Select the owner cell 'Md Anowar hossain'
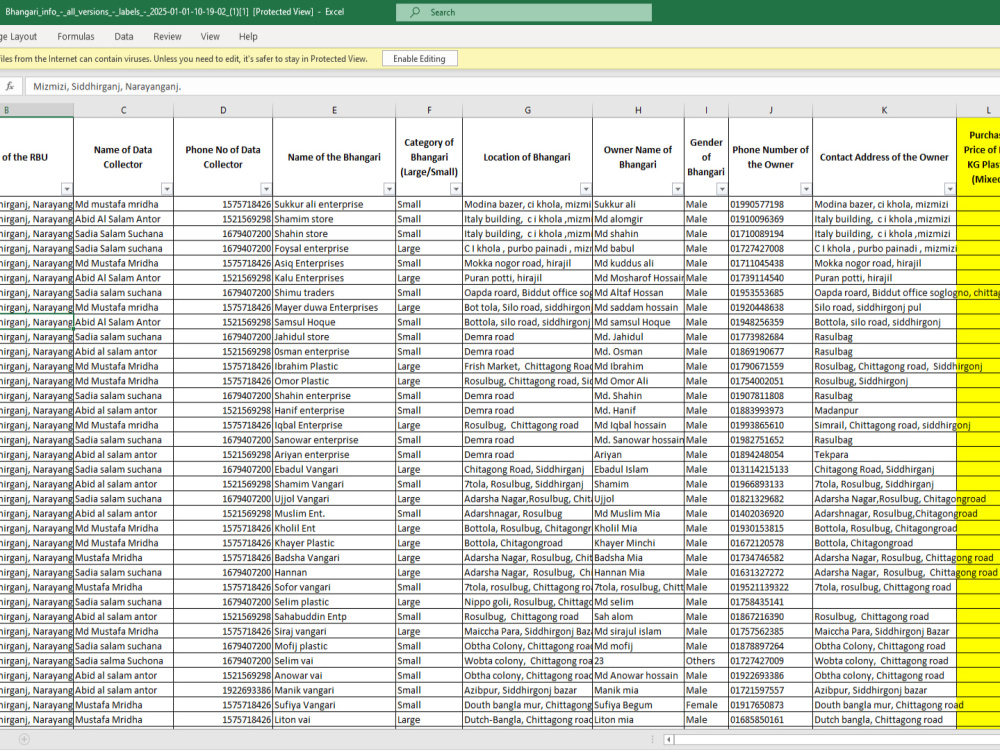This screenshot has width=1000, height=750. [638, 675]
